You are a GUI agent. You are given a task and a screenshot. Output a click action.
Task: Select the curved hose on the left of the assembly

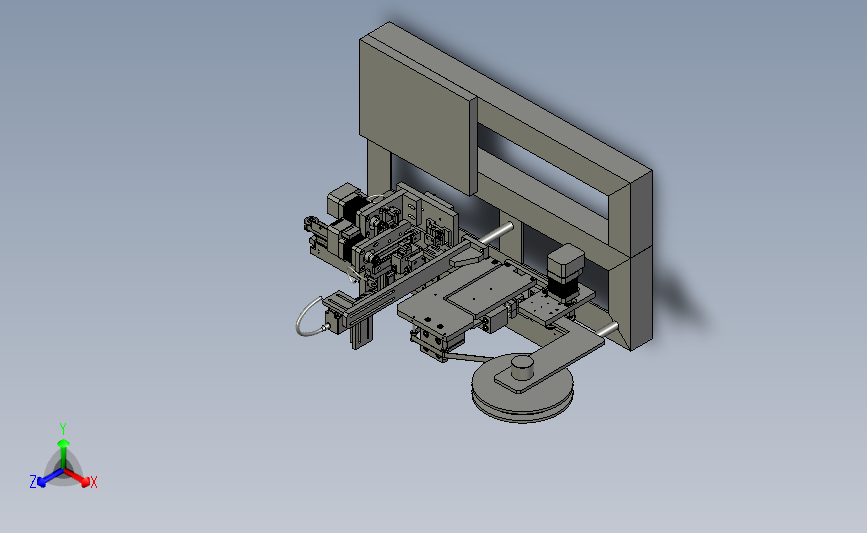[x=310, y=317]
